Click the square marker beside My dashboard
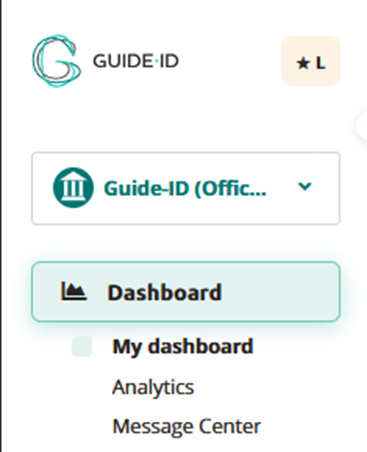The height and width of the screenshot is (452, 367). (x=82, y=346)
